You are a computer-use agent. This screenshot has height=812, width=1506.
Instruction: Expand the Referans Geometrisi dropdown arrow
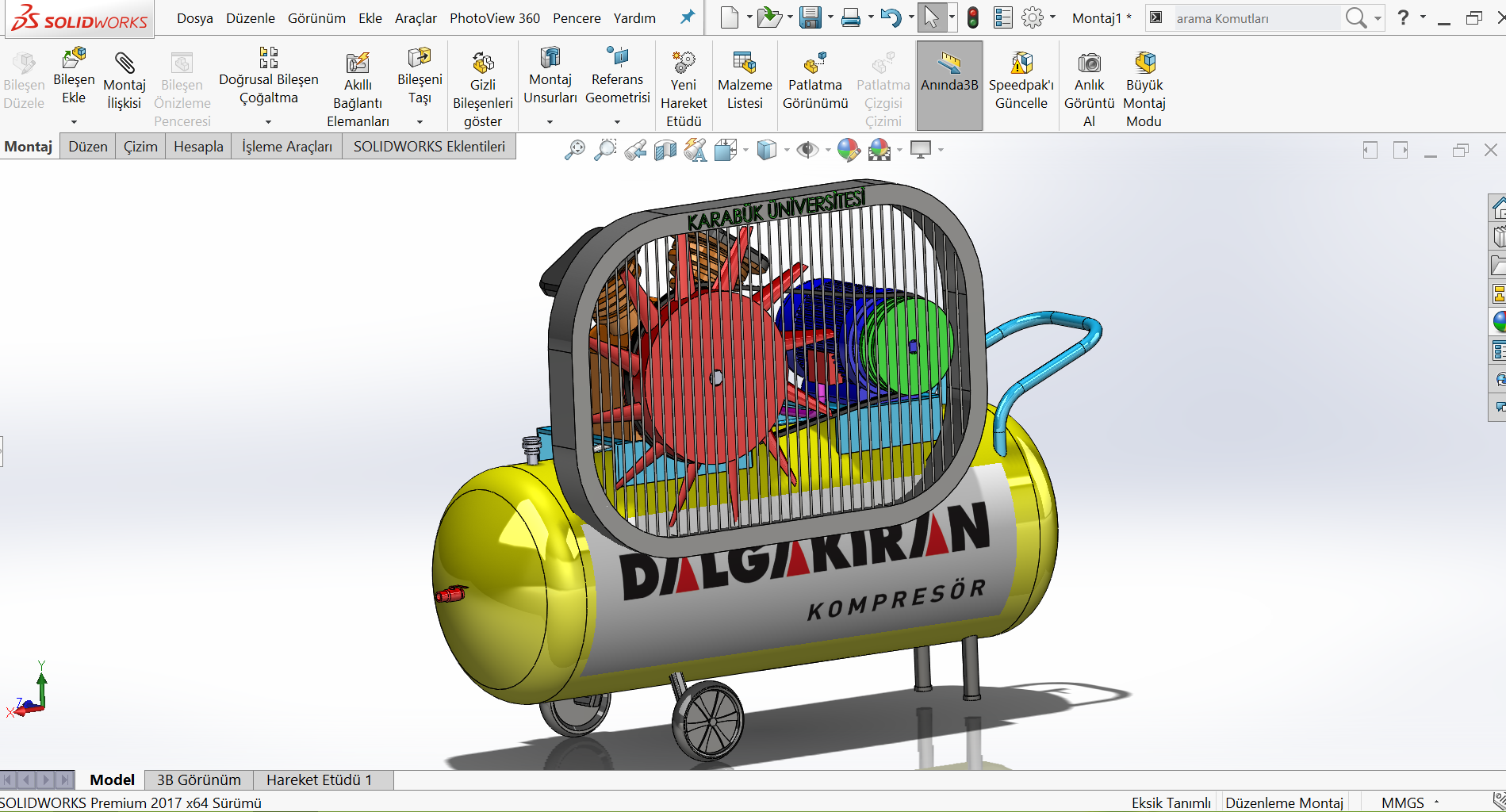click(617, 121)
